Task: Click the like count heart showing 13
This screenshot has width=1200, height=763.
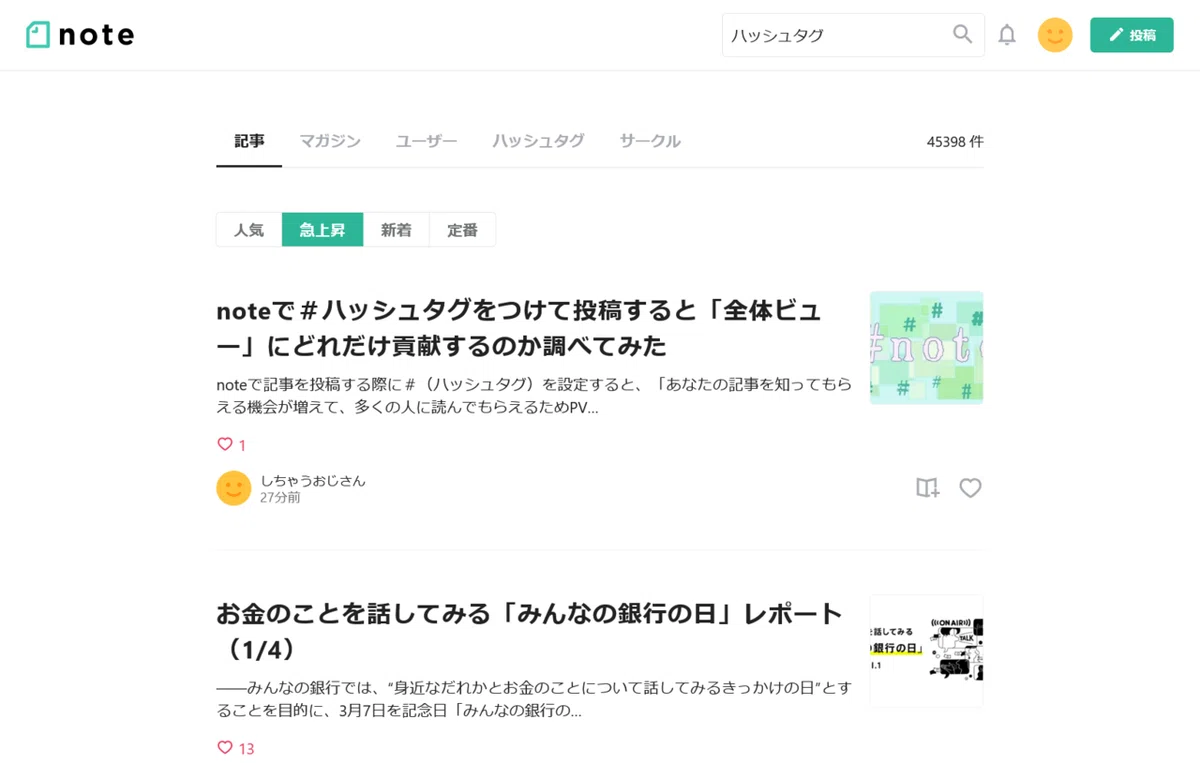Action: click(235, 748)
